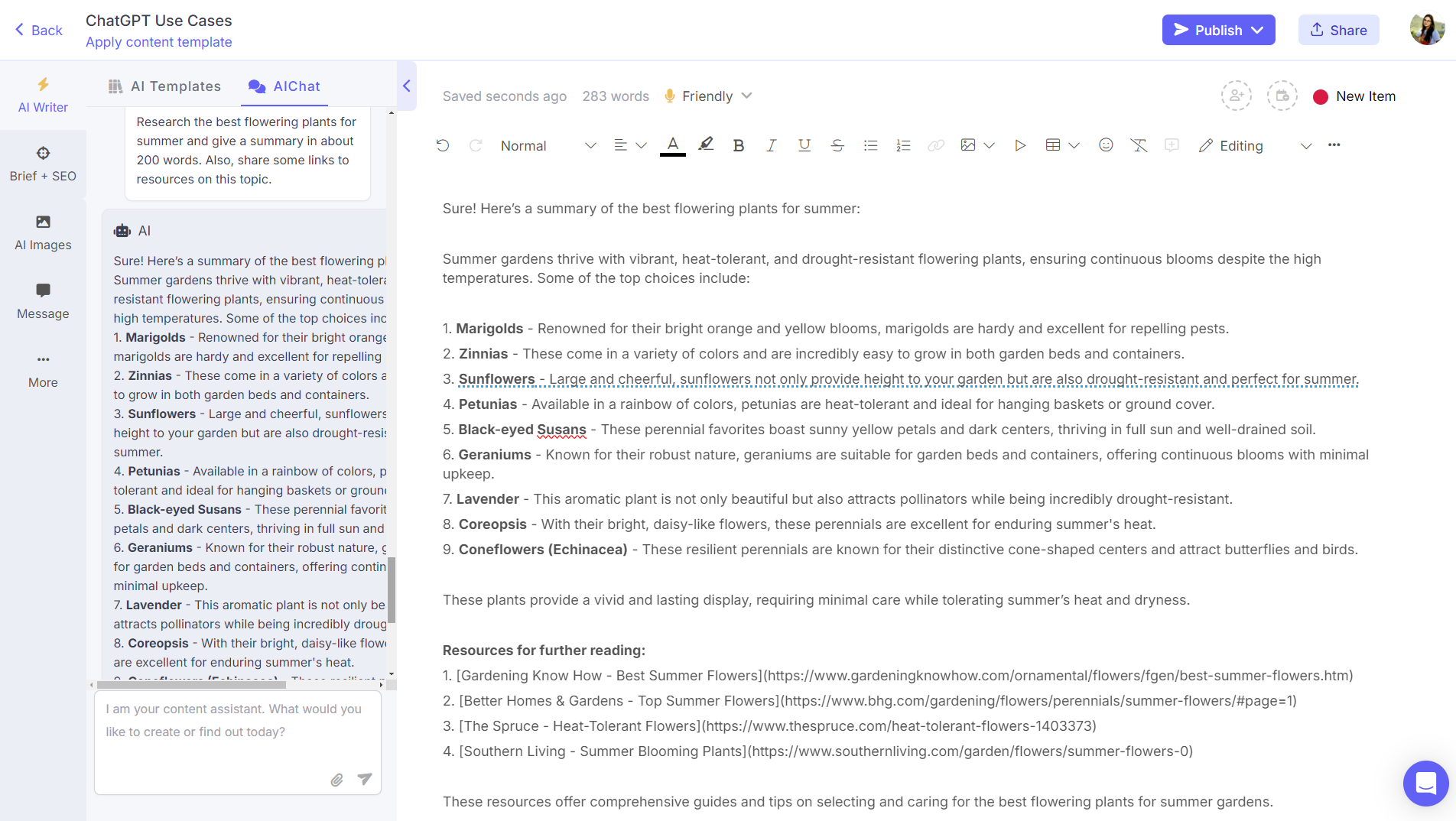Clear formatting of selected text

(1139, 144)
